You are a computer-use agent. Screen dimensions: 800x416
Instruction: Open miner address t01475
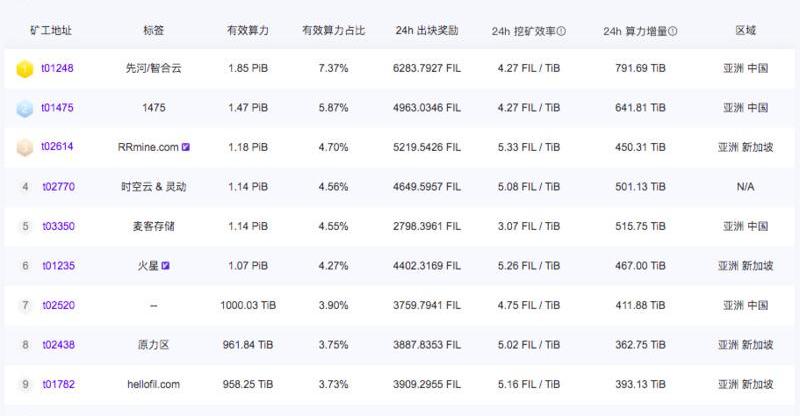(57, 108)
